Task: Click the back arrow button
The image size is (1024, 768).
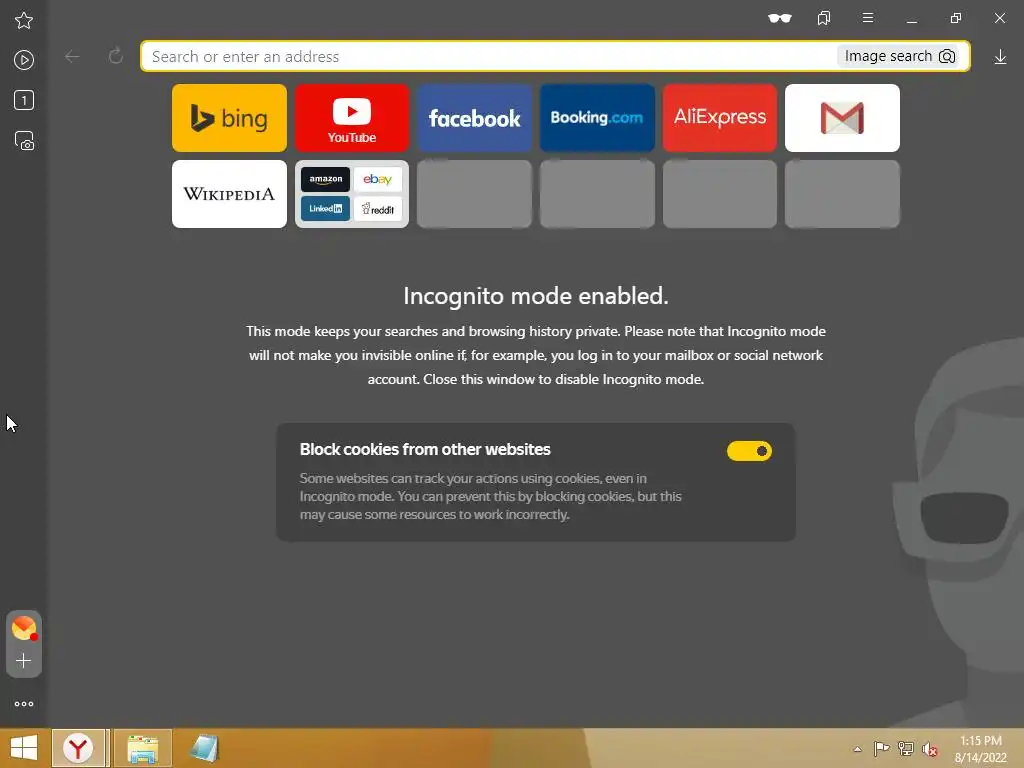Action: 72,57
